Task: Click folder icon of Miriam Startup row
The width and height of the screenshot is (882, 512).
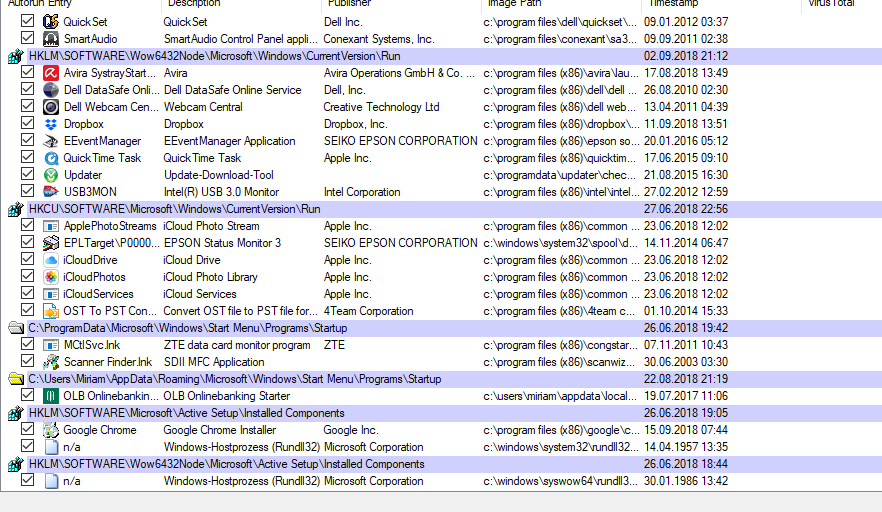Action: [x=16, y=379]
